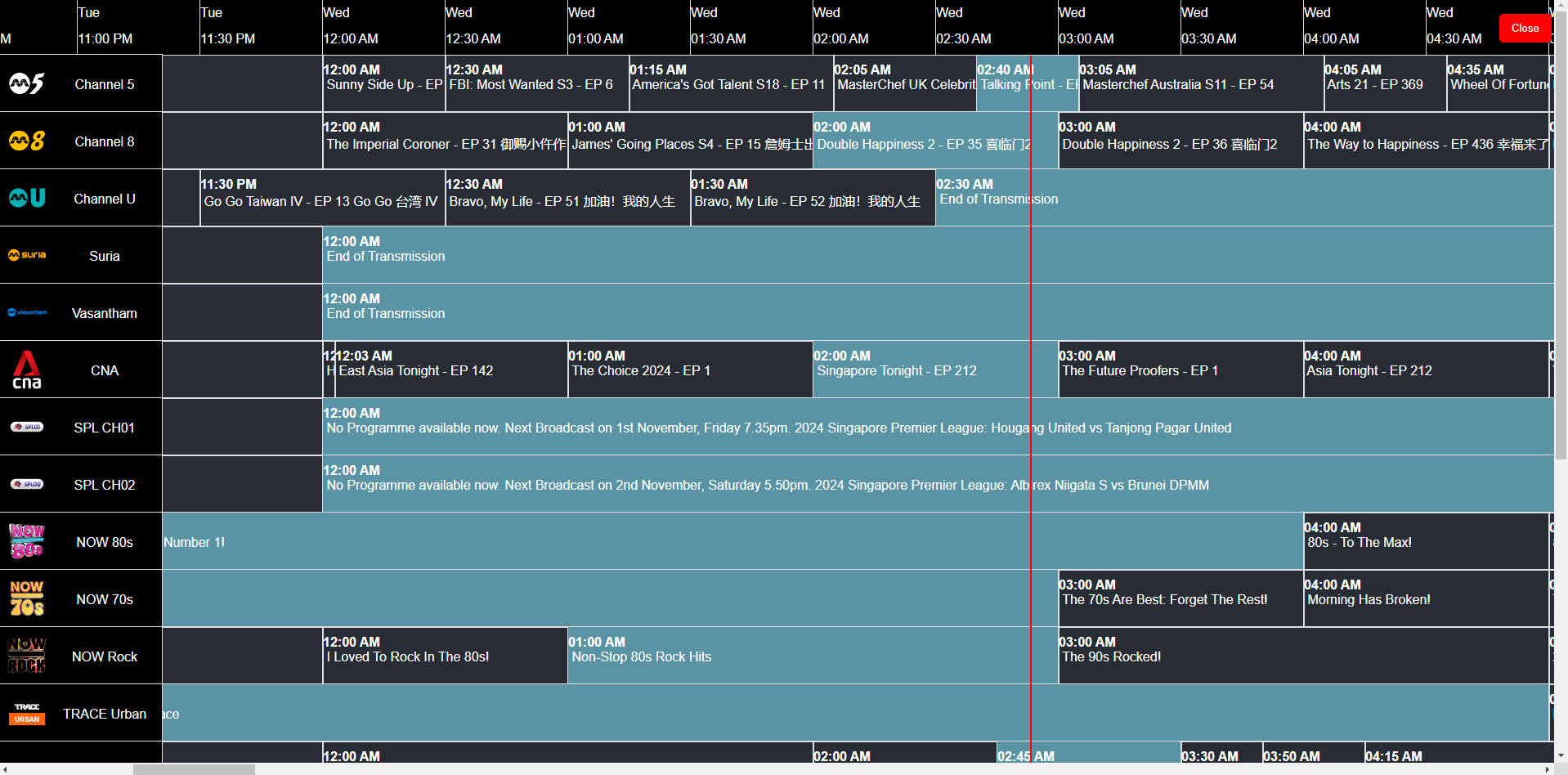Click the Channel U logo icon
Viewport: 1568px width, 775px height.
pyautogui.click(x=27, y=198)
